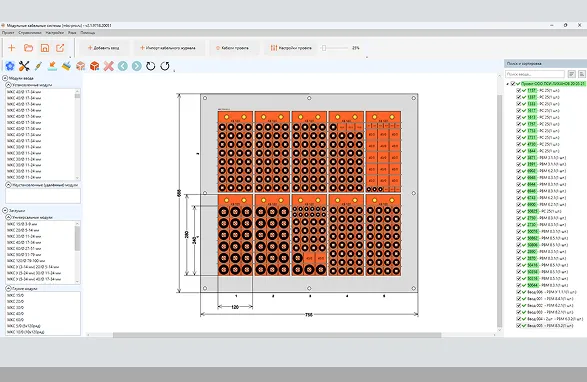Click the universal modules list scrollbar
Viewport: 587px width, 382px height.
tap(77, 238)
